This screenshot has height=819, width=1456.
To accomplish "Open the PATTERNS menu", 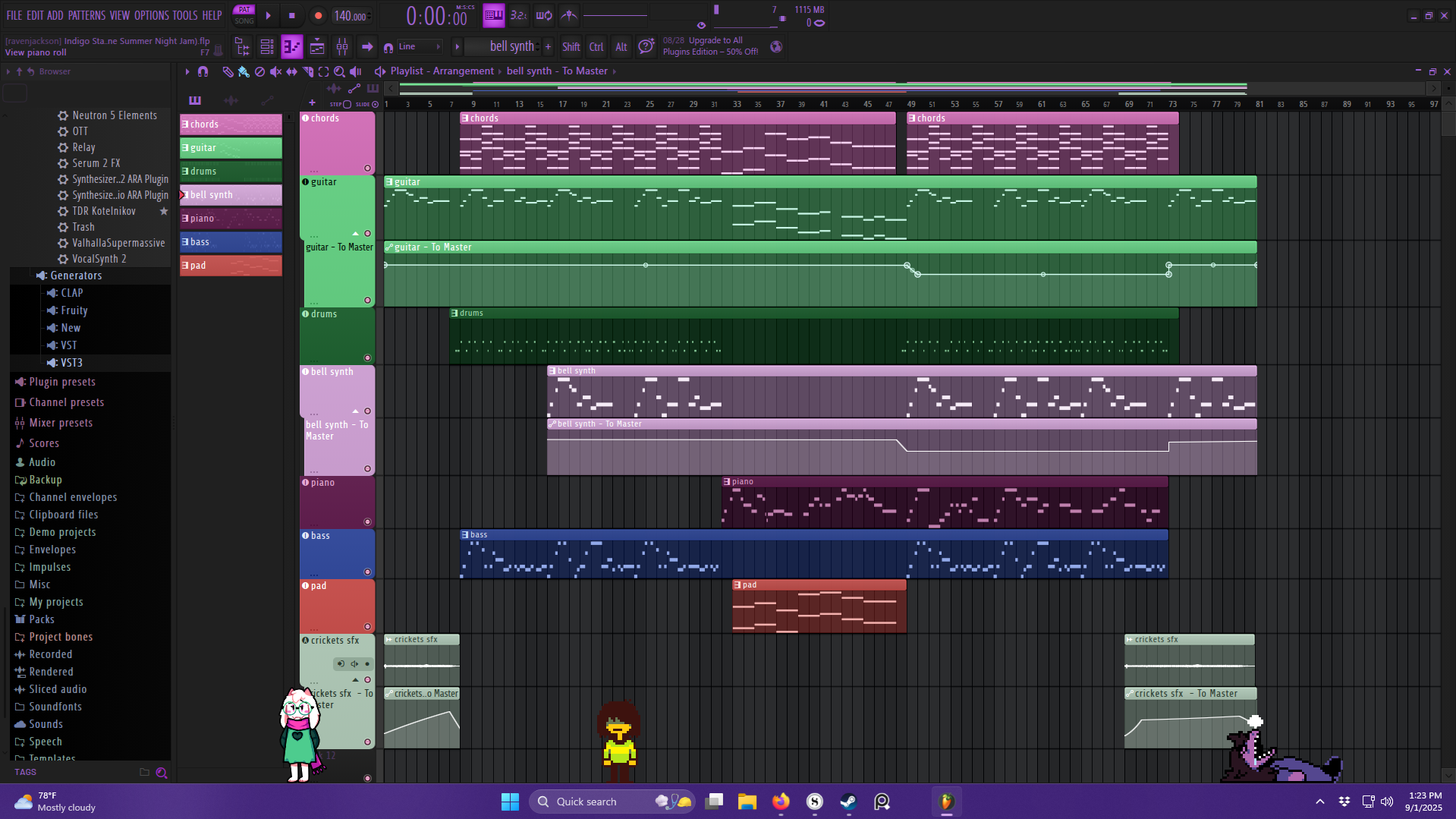I will click(86, 15).
